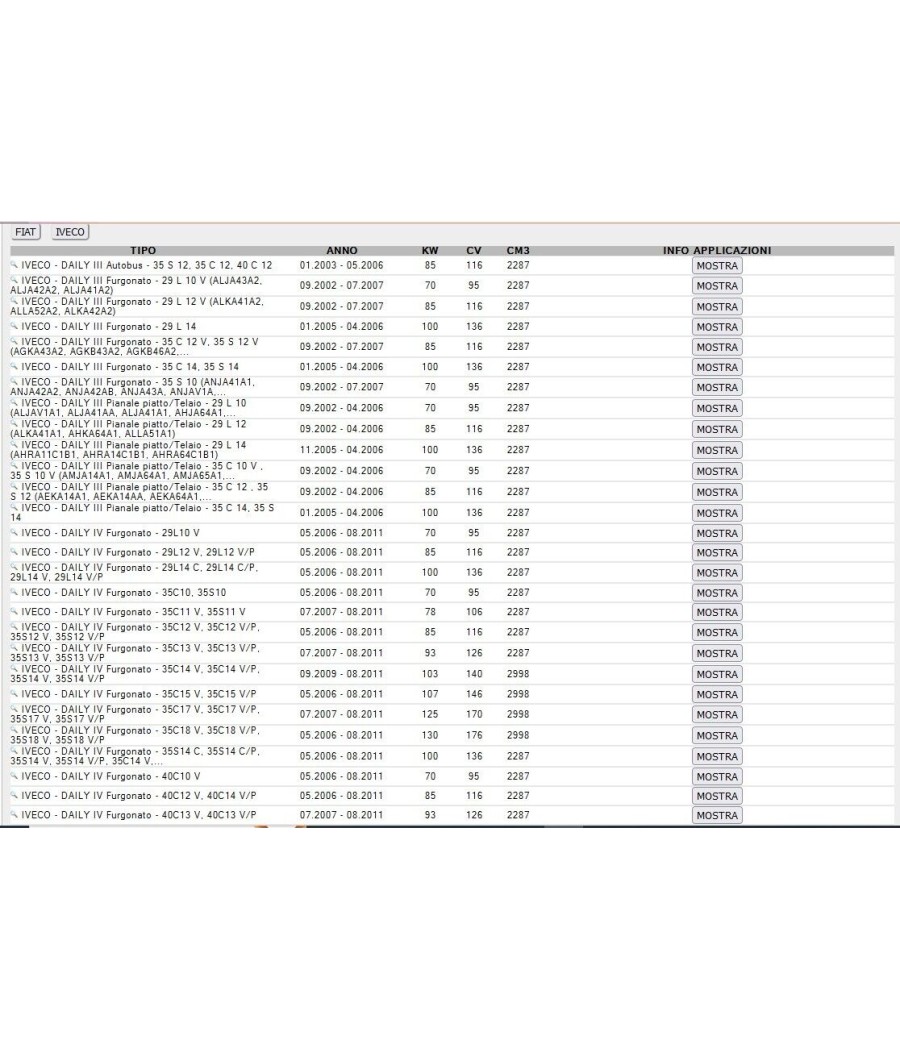Click MOSTRA for Daily IV 40C12 V row

[717, 796]
